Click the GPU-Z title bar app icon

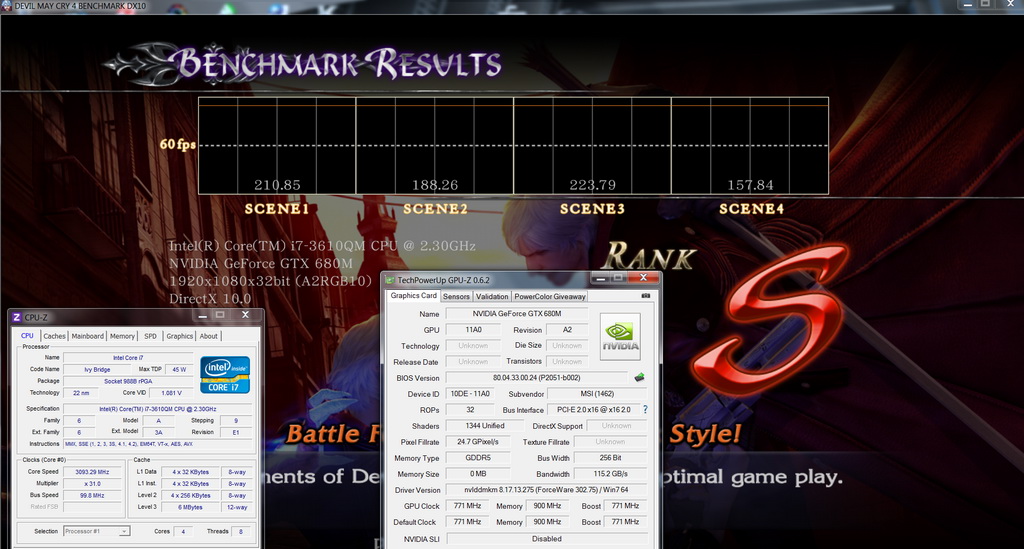390,280
